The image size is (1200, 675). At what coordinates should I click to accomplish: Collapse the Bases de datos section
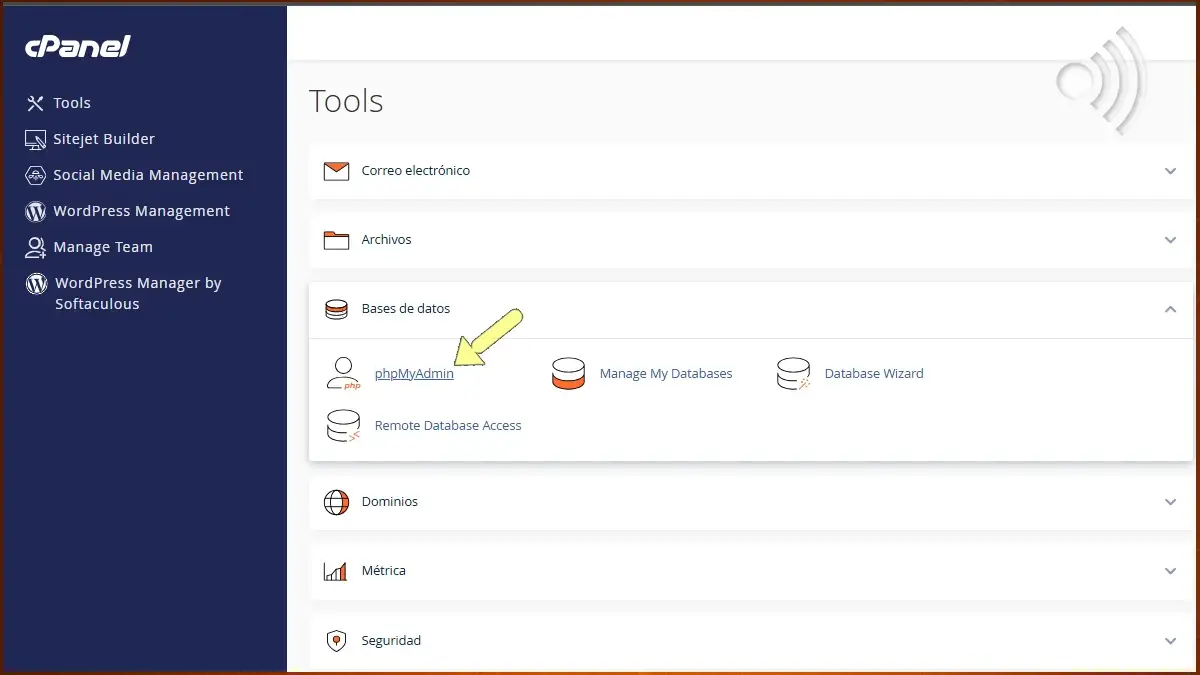[1170, 310]
